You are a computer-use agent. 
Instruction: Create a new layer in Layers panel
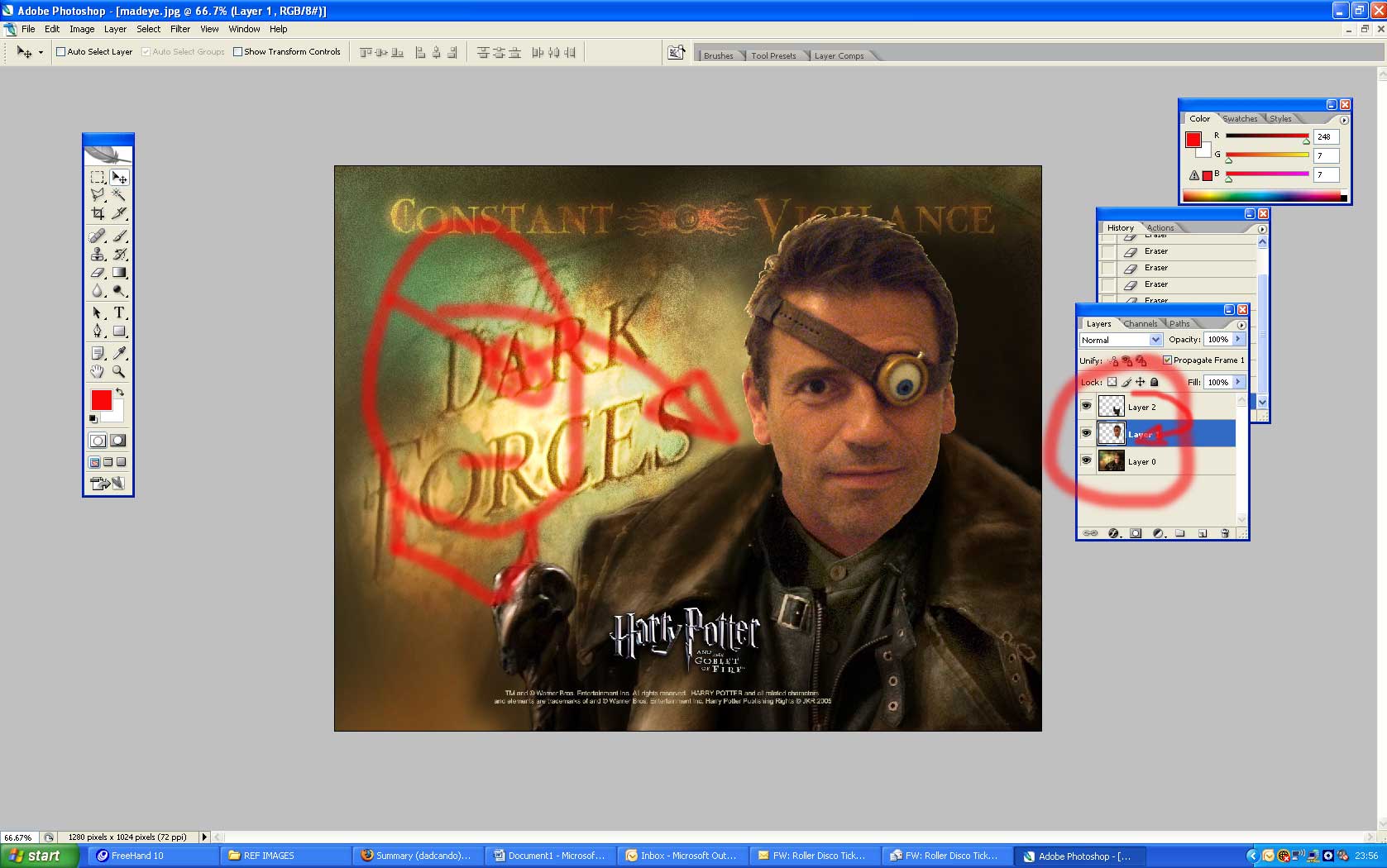point(1203,533)
